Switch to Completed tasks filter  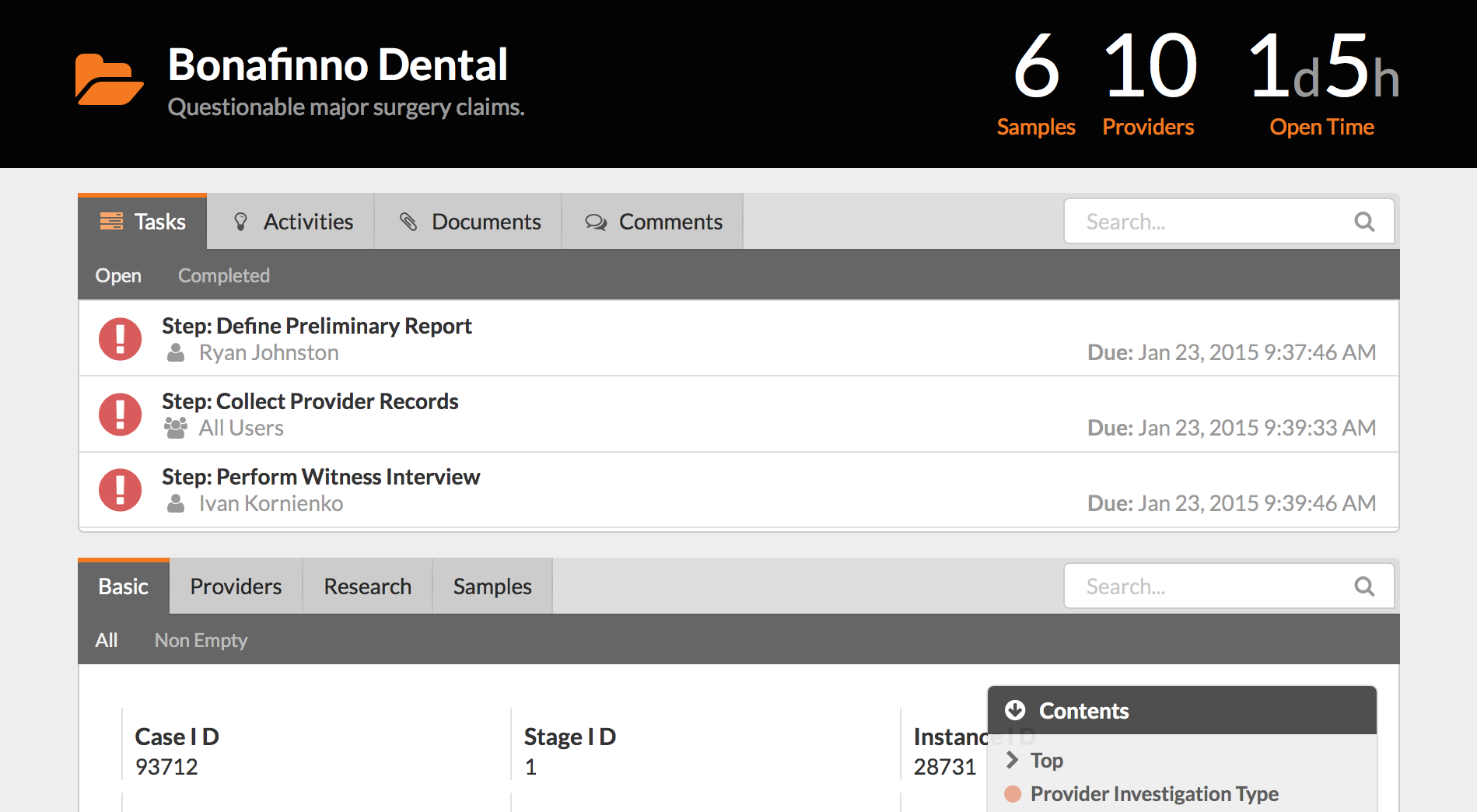click(x=224, y=275)
